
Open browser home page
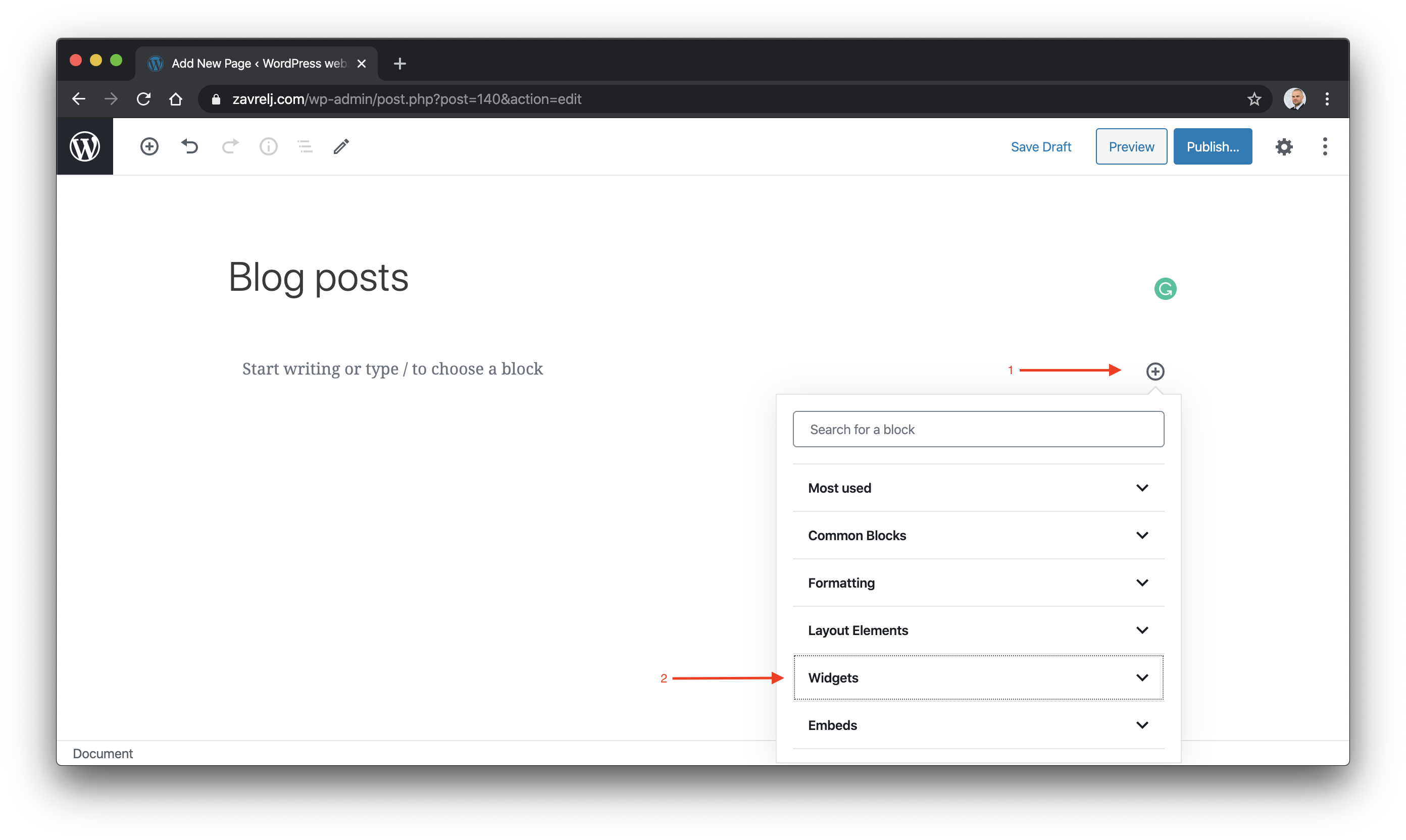tap(176, 99)
